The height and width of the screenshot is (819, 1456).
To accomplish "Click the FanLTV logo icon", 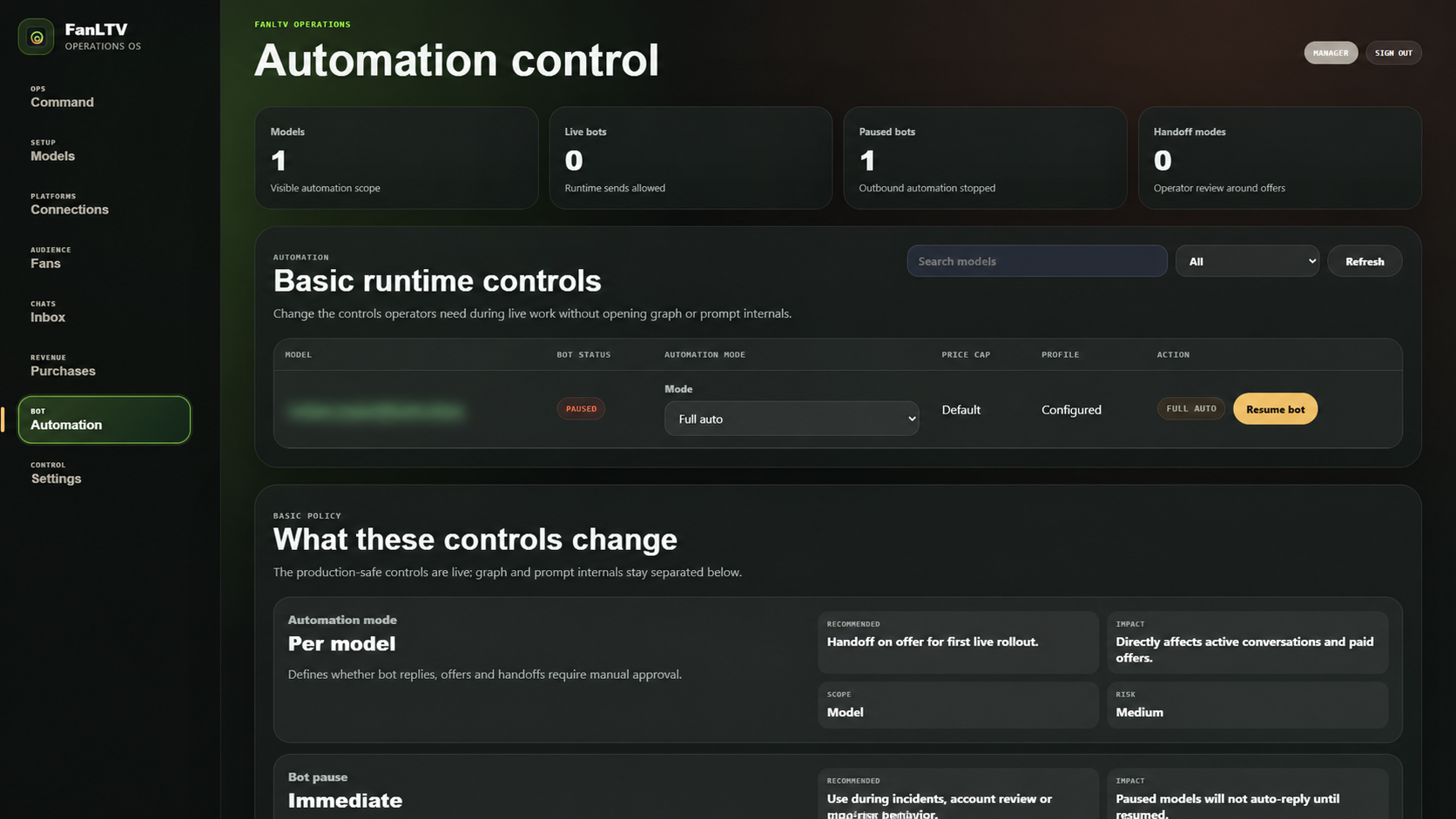I will (36, 37).
